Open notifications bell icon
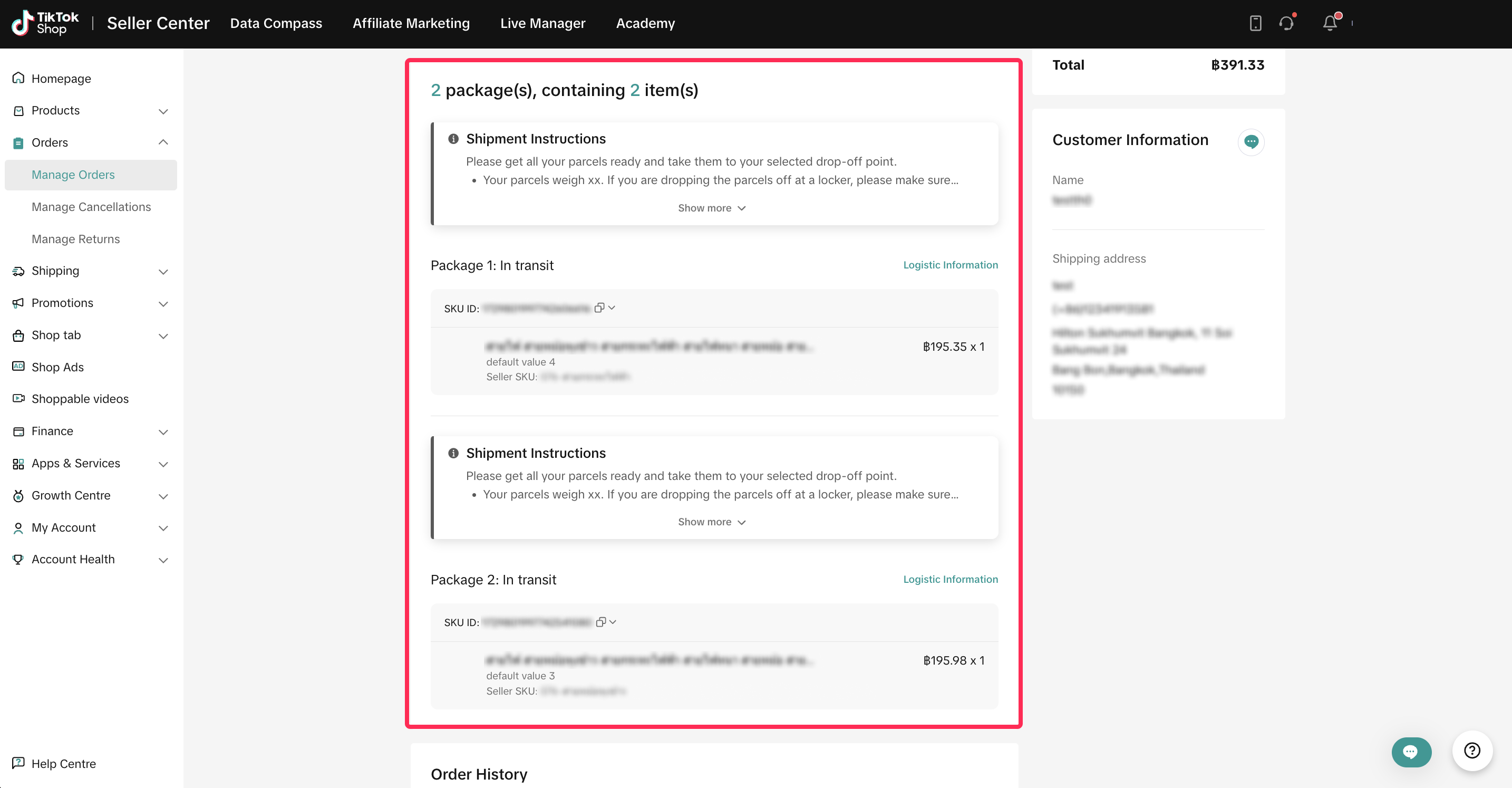Image resolution: width=1512 pixels, height=788 pixels. click(x=1330, y=24)
